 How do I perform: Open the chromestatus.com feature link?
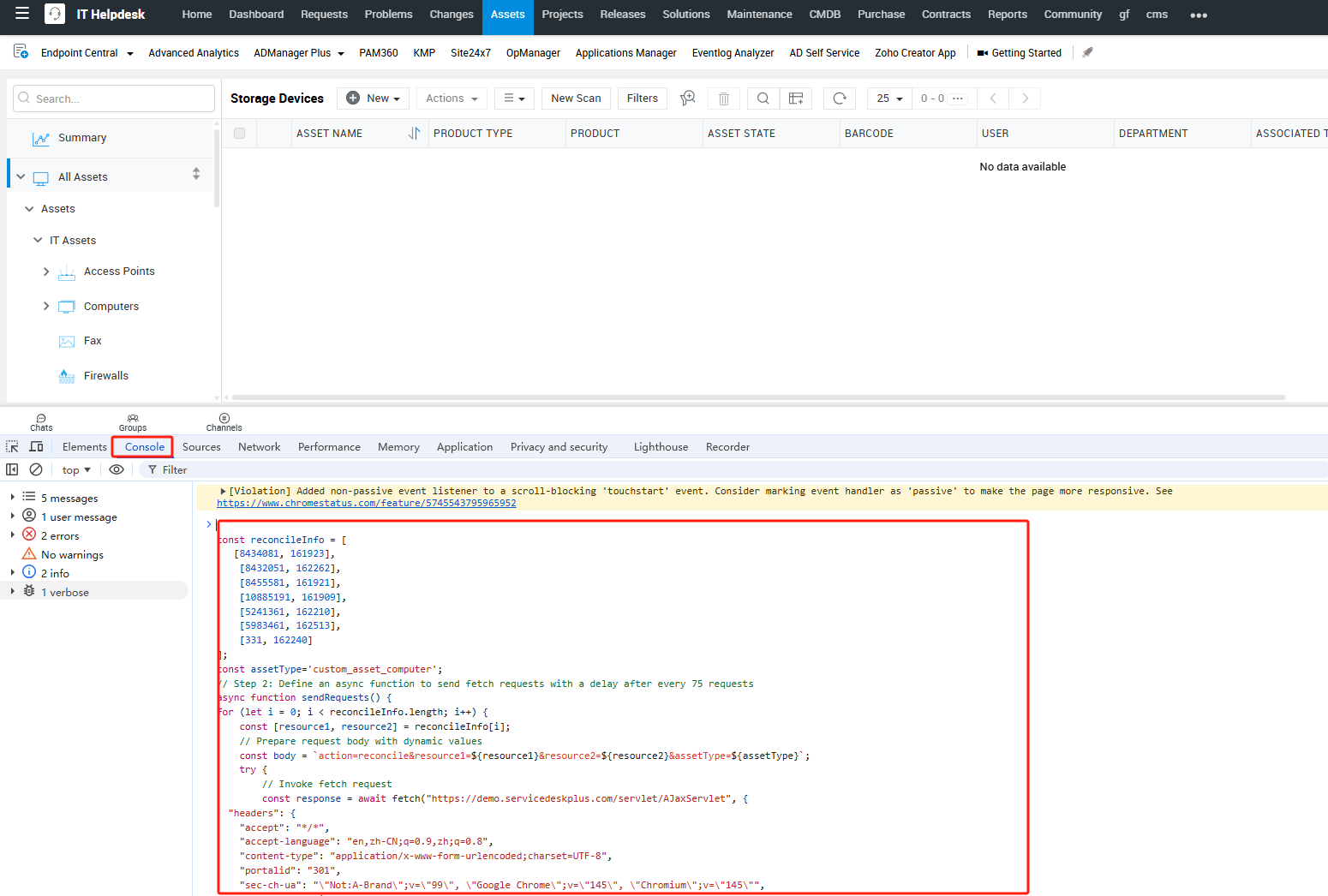coord(366,504)
